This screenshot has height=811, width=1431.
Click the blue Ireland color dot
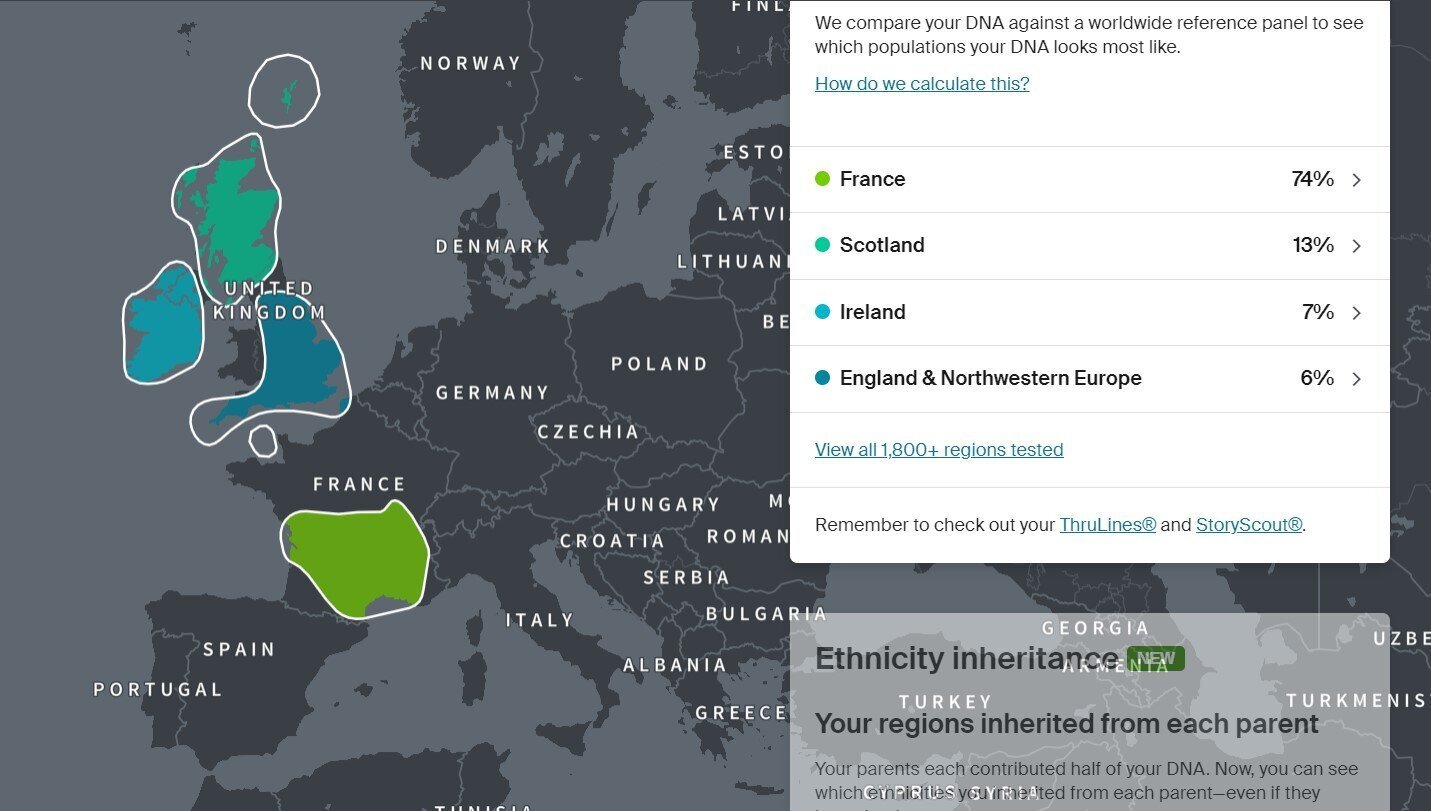tap(823, 312)
